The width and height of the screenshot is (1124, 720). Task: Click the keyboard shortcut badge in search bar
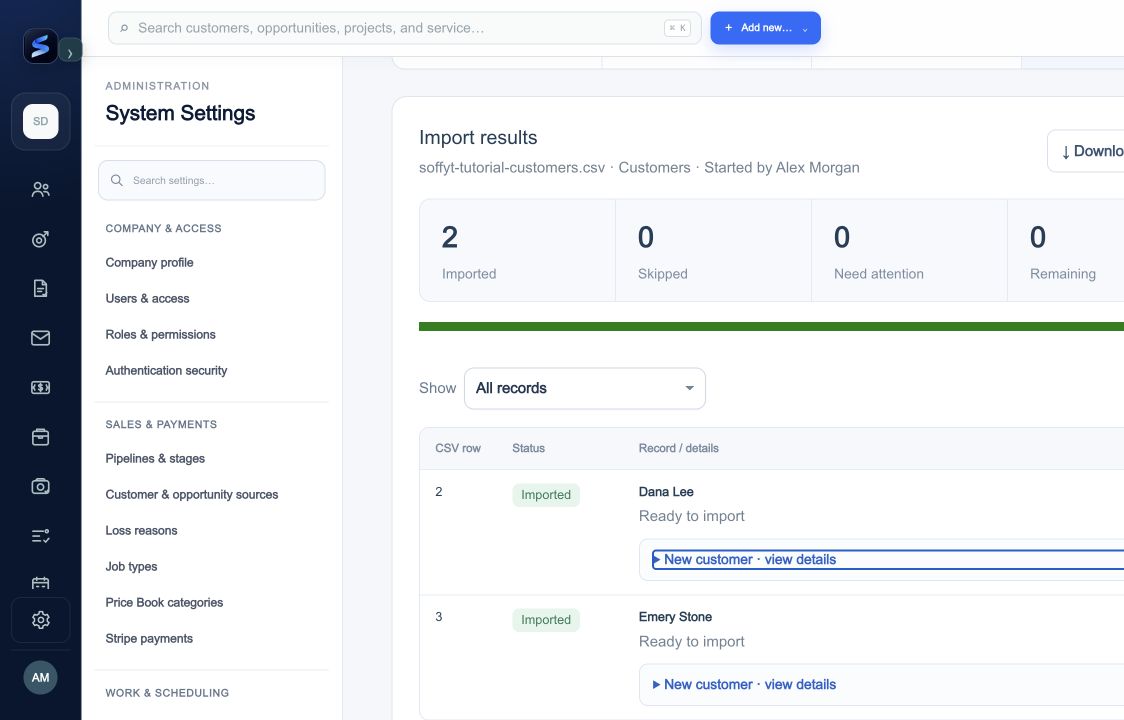(x=677, y=28)
